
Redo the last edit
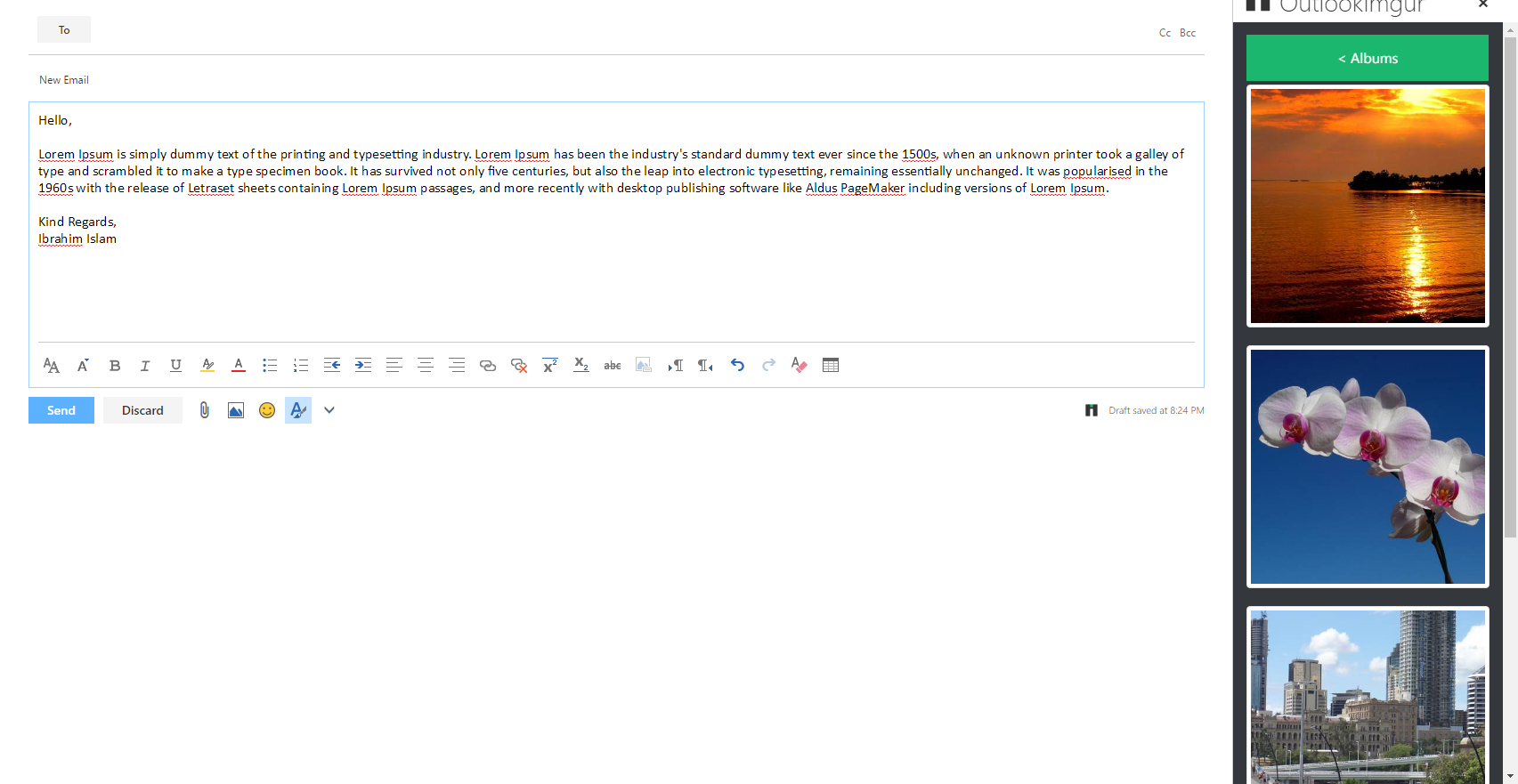(x=768, y=365)
